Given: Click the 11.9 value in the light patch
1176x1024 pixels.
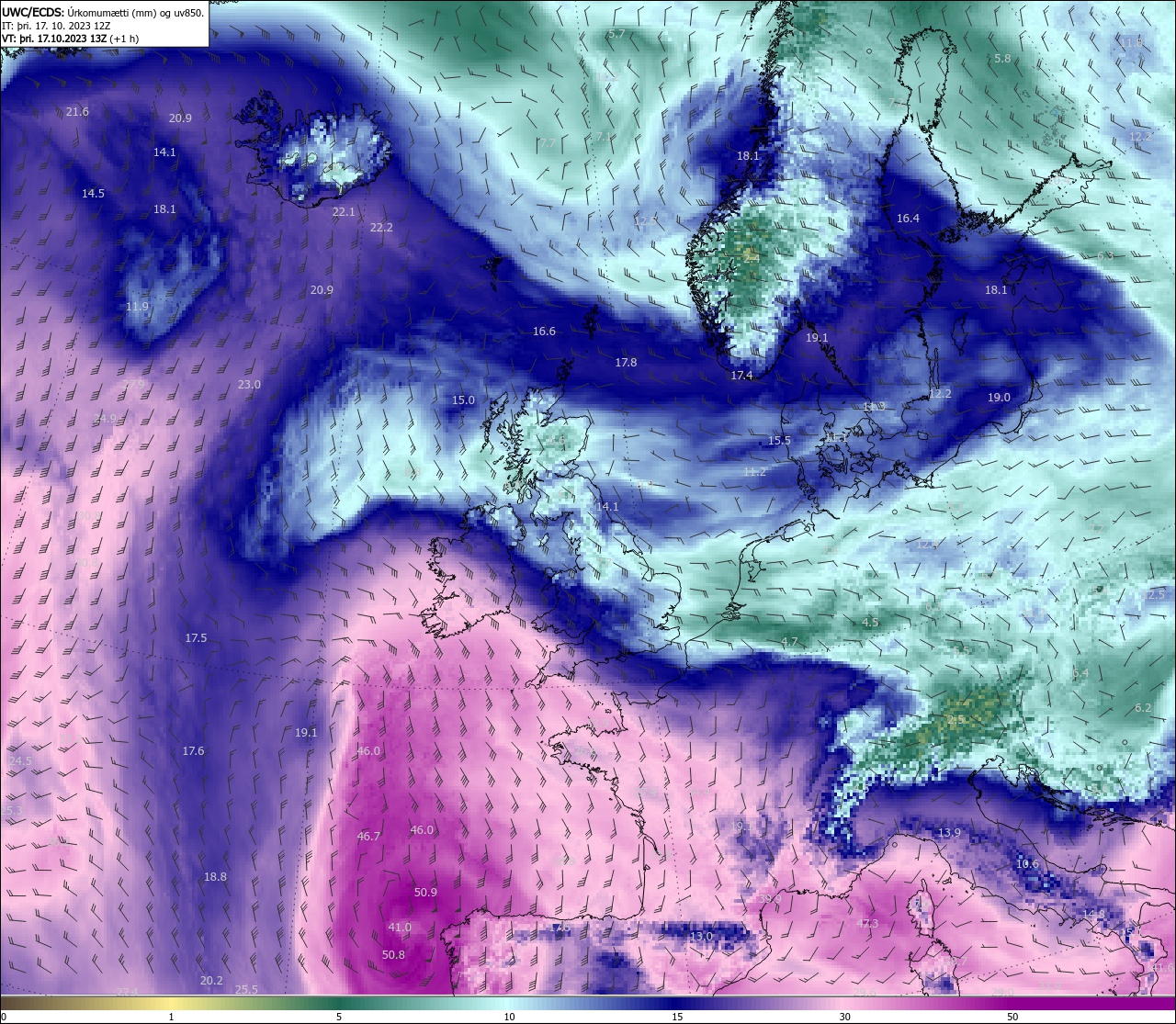Looking at the screenshot, I should pyautogui.click(x=137, y=307).
